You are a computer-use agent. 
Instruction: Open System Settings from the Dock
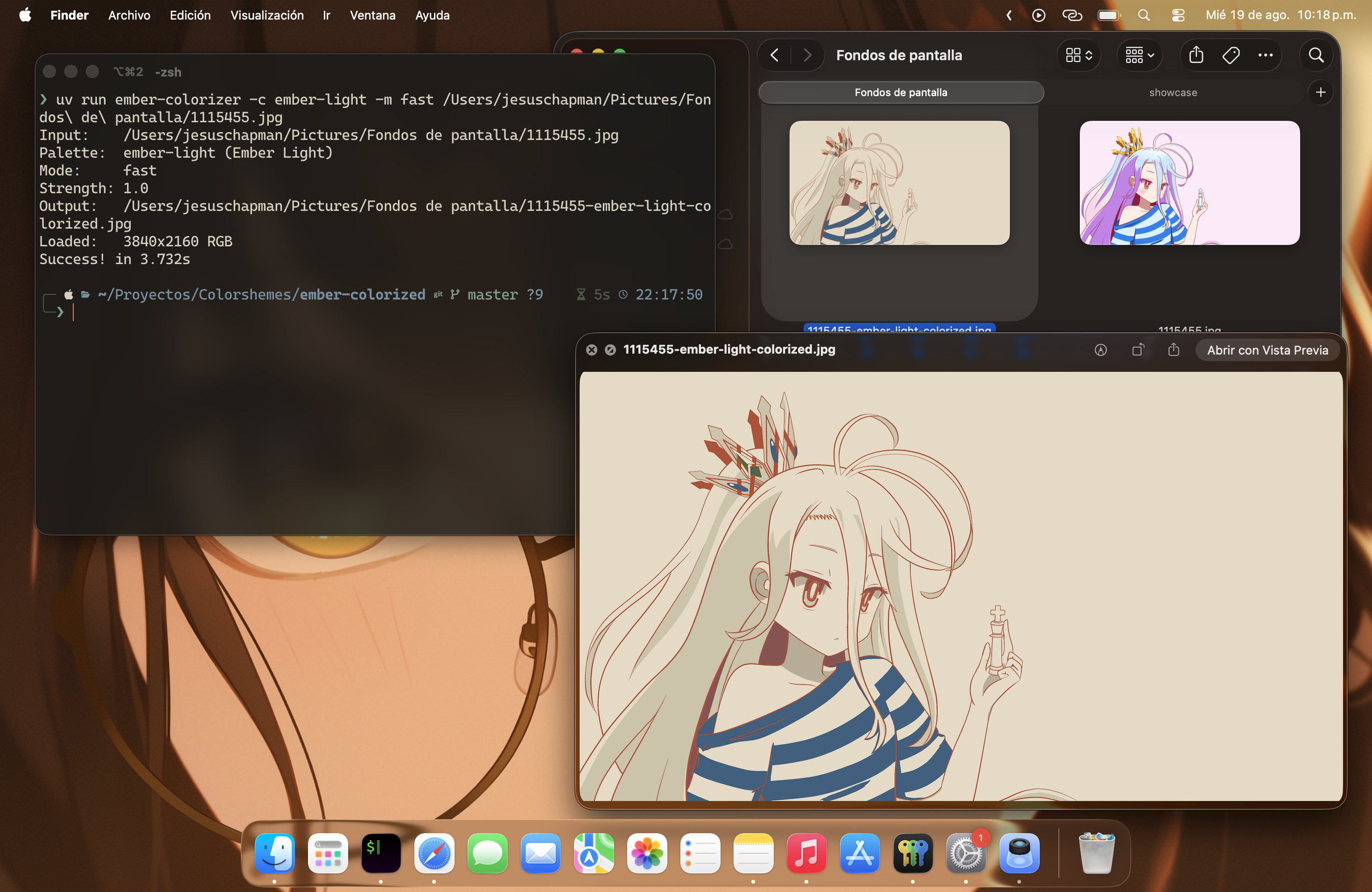966,853
